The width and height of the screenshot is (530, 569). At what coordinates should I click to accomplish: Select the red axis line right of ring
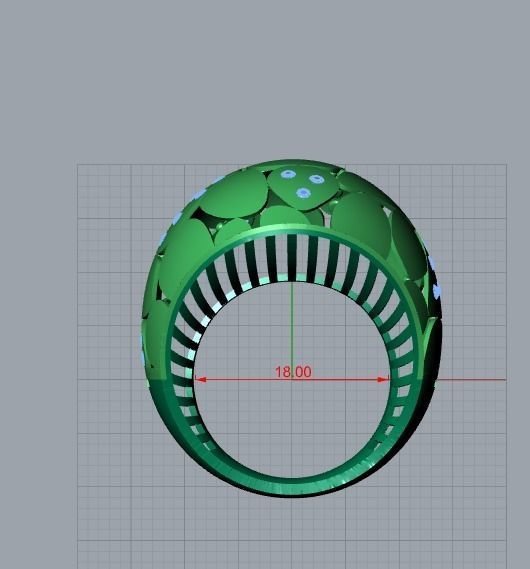(x=471, y=380)
